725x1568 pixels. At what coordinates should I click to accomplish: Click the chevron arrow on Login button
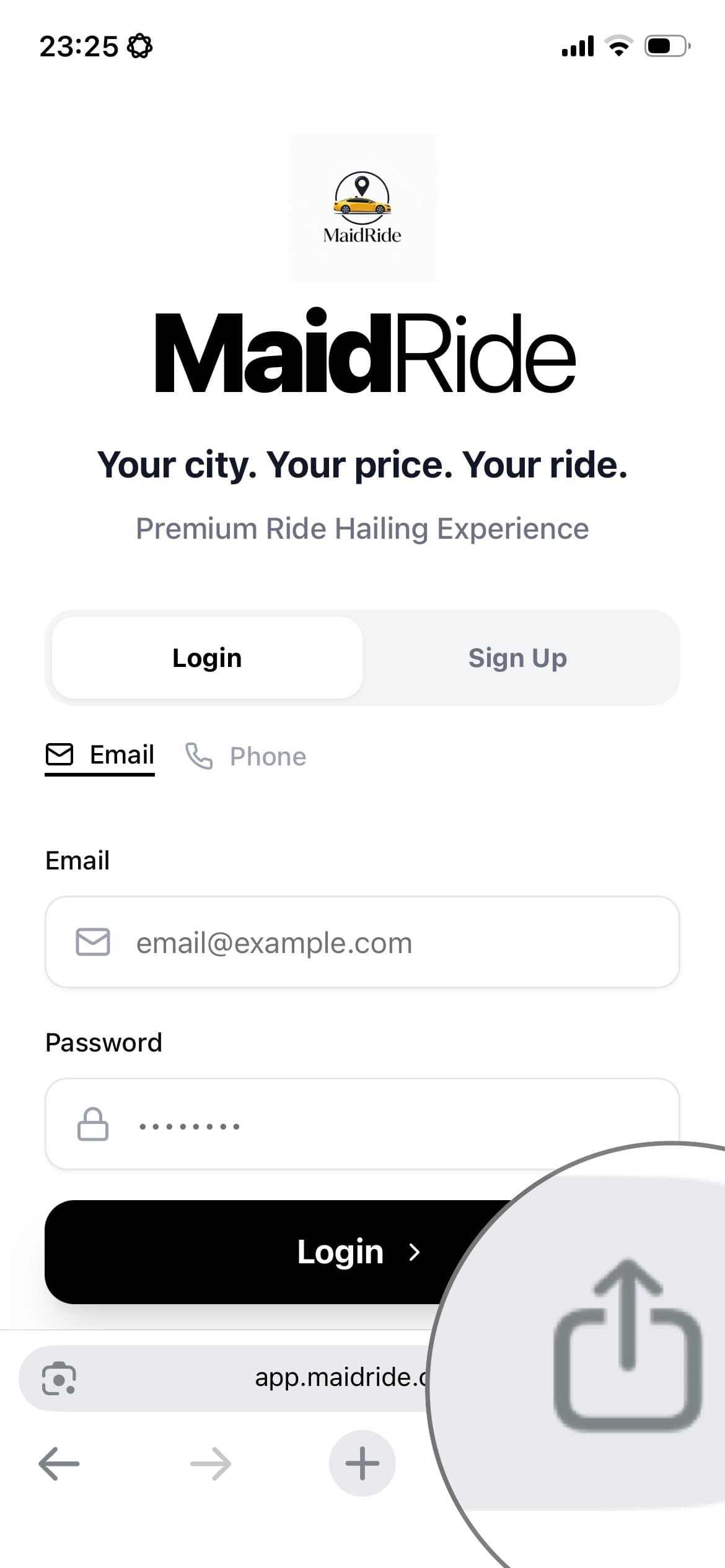point(415,1252)
